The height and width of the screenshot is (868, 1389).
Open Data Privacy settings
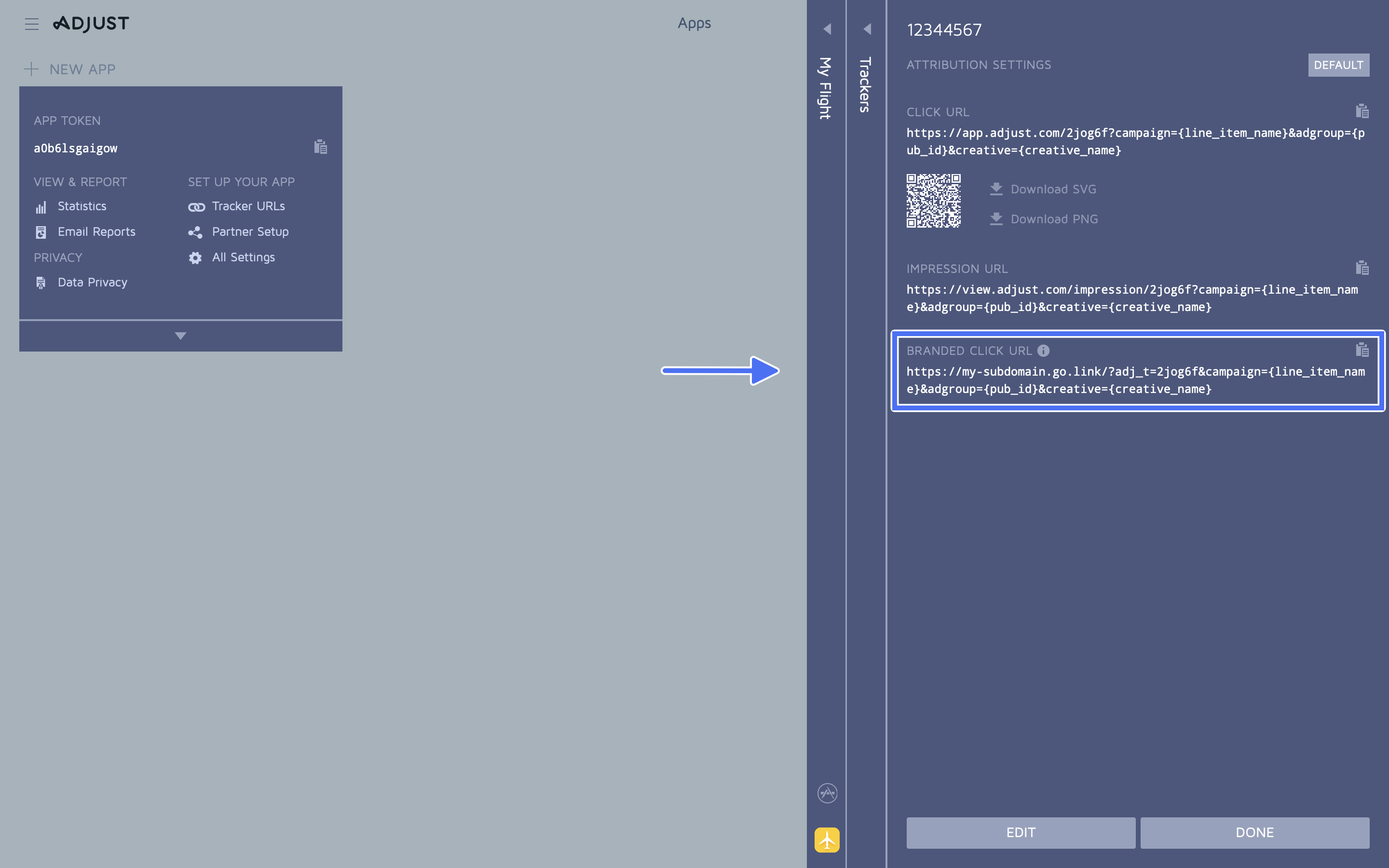[93, 283]
